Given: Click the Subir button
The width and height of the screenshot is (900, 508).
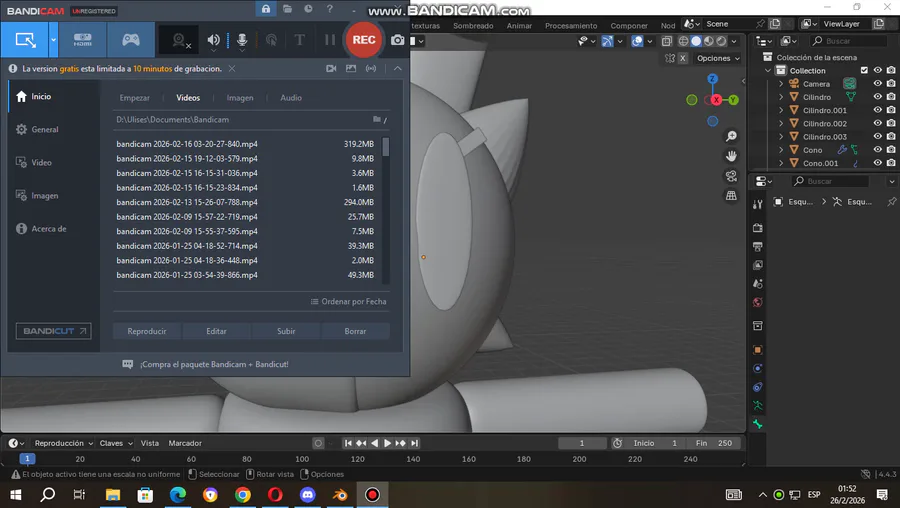Looking at the screenshot, I should coord(286,331).
